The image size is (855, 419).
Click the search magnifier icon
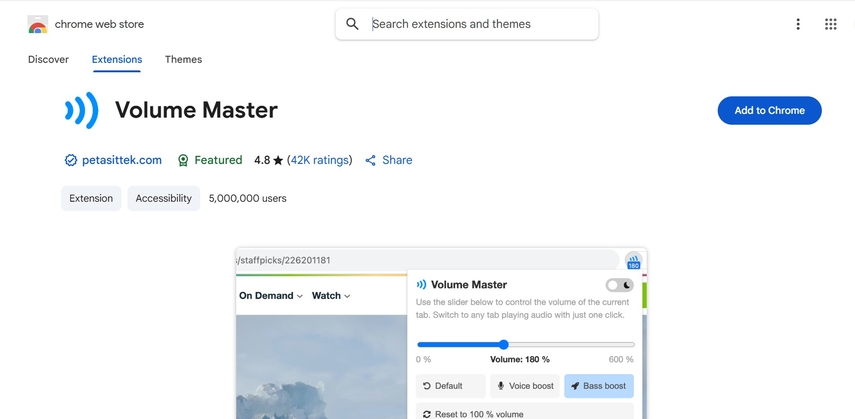click(352, 24)
